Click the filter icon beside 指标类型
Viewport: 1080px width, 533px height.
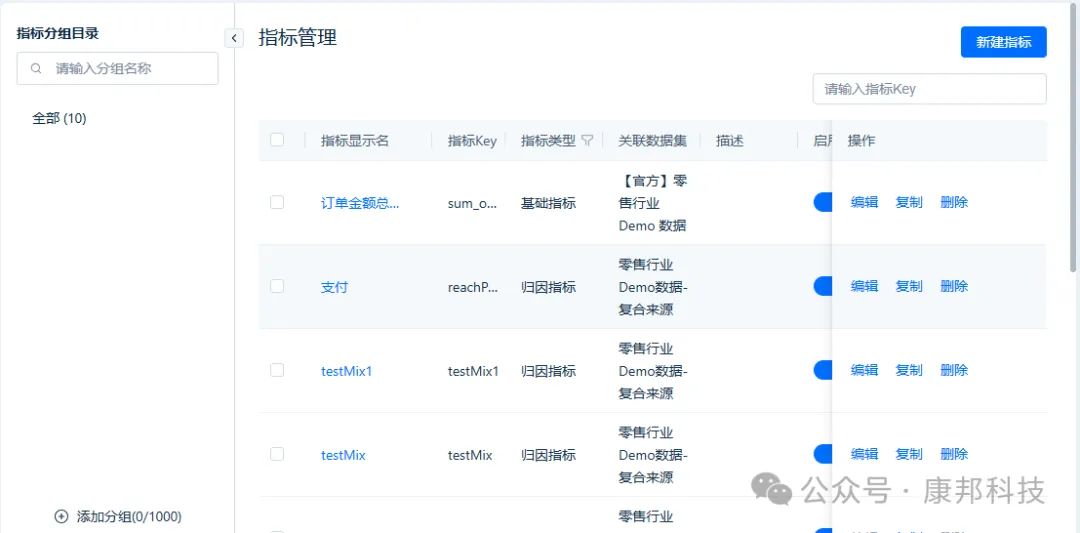click(x=587, y=141)
